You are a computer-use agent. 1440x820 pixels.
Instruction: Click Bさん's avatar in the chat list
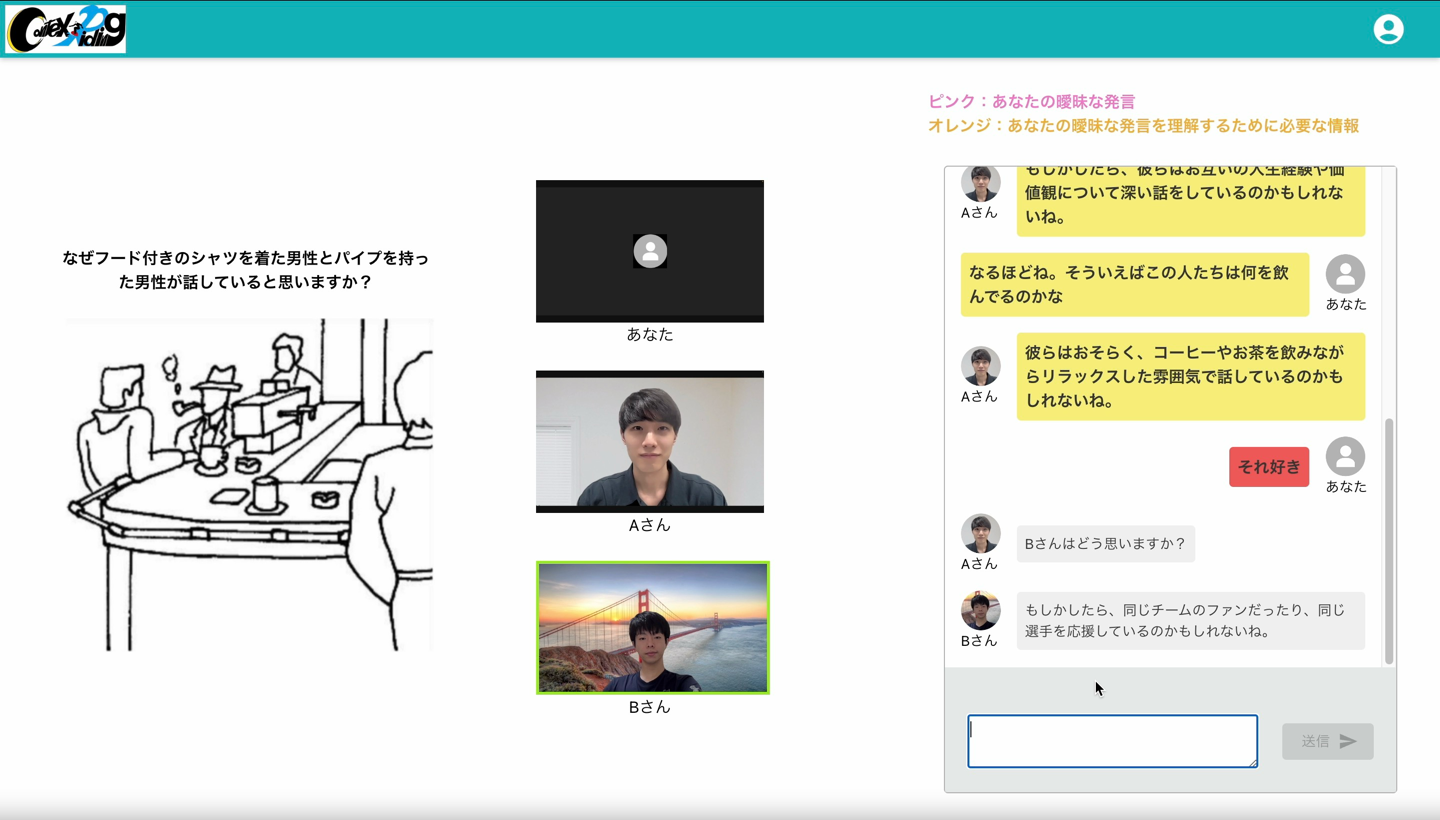point(980,611)
